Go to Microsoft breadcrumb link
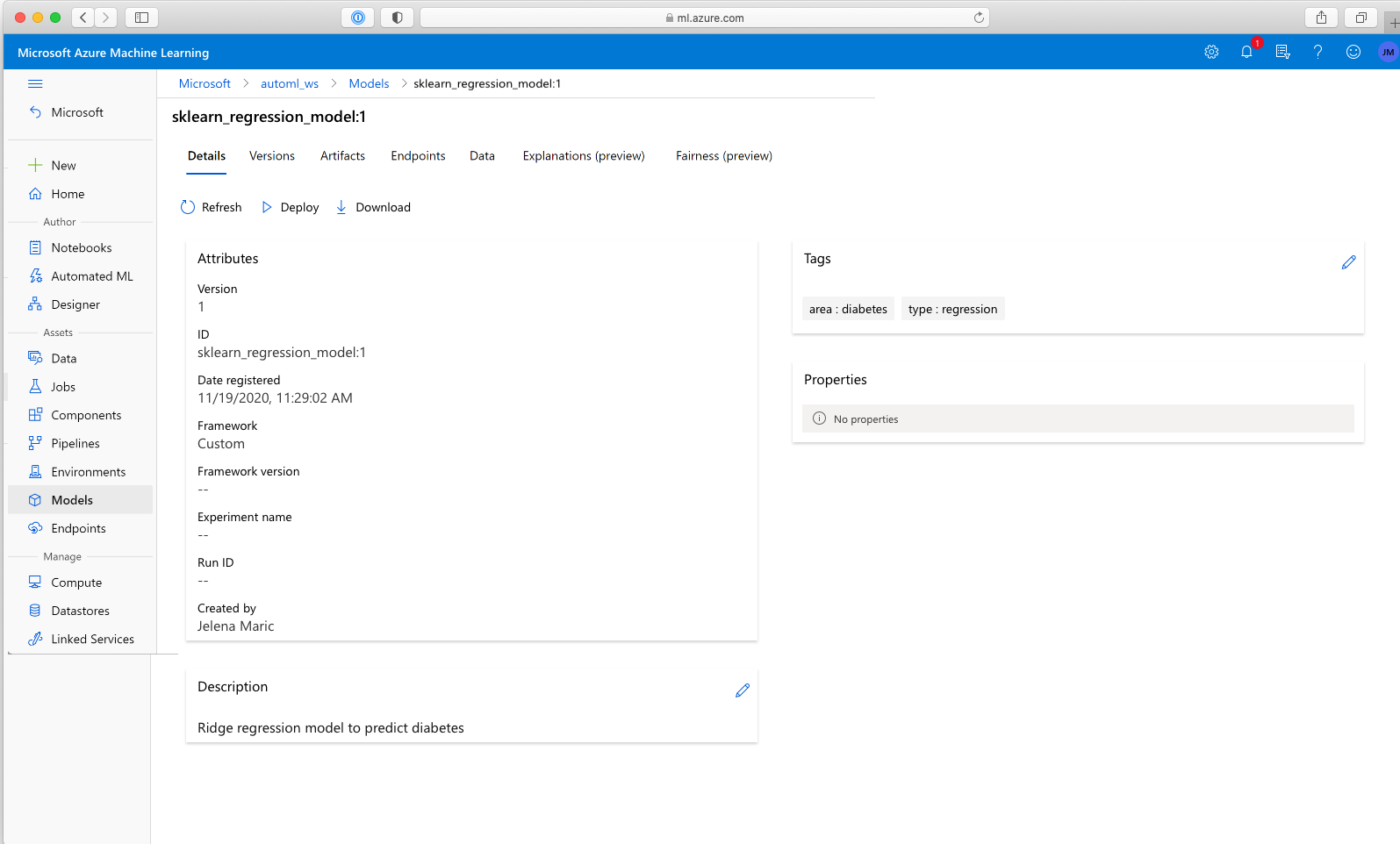The image size is (1400, 844). pos(205,83)
